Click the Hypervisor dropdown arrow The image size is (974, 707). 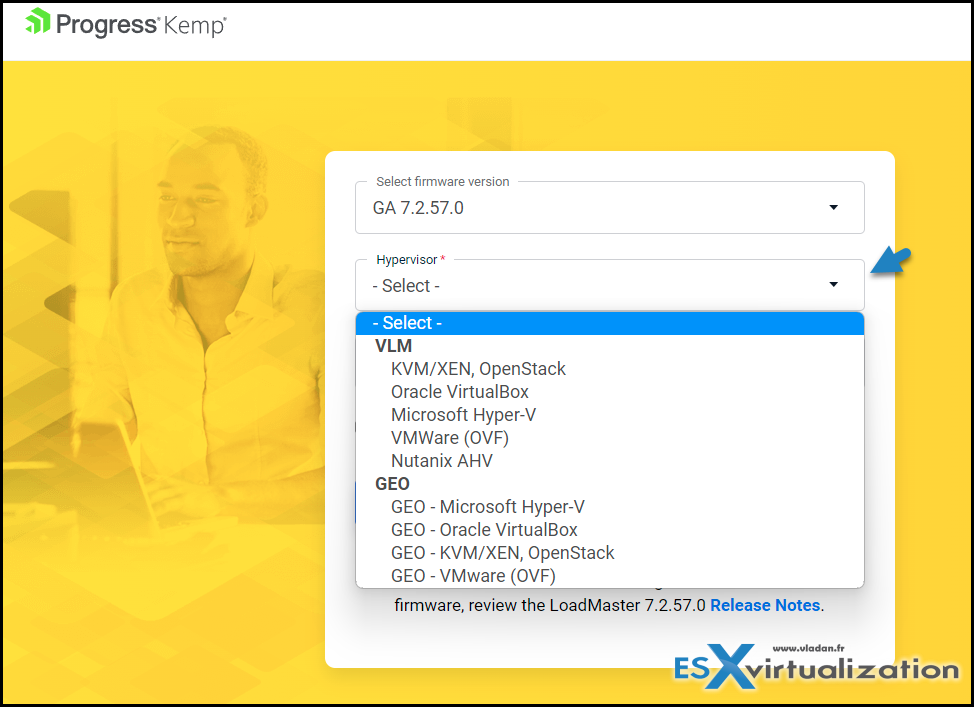(834, 285)
